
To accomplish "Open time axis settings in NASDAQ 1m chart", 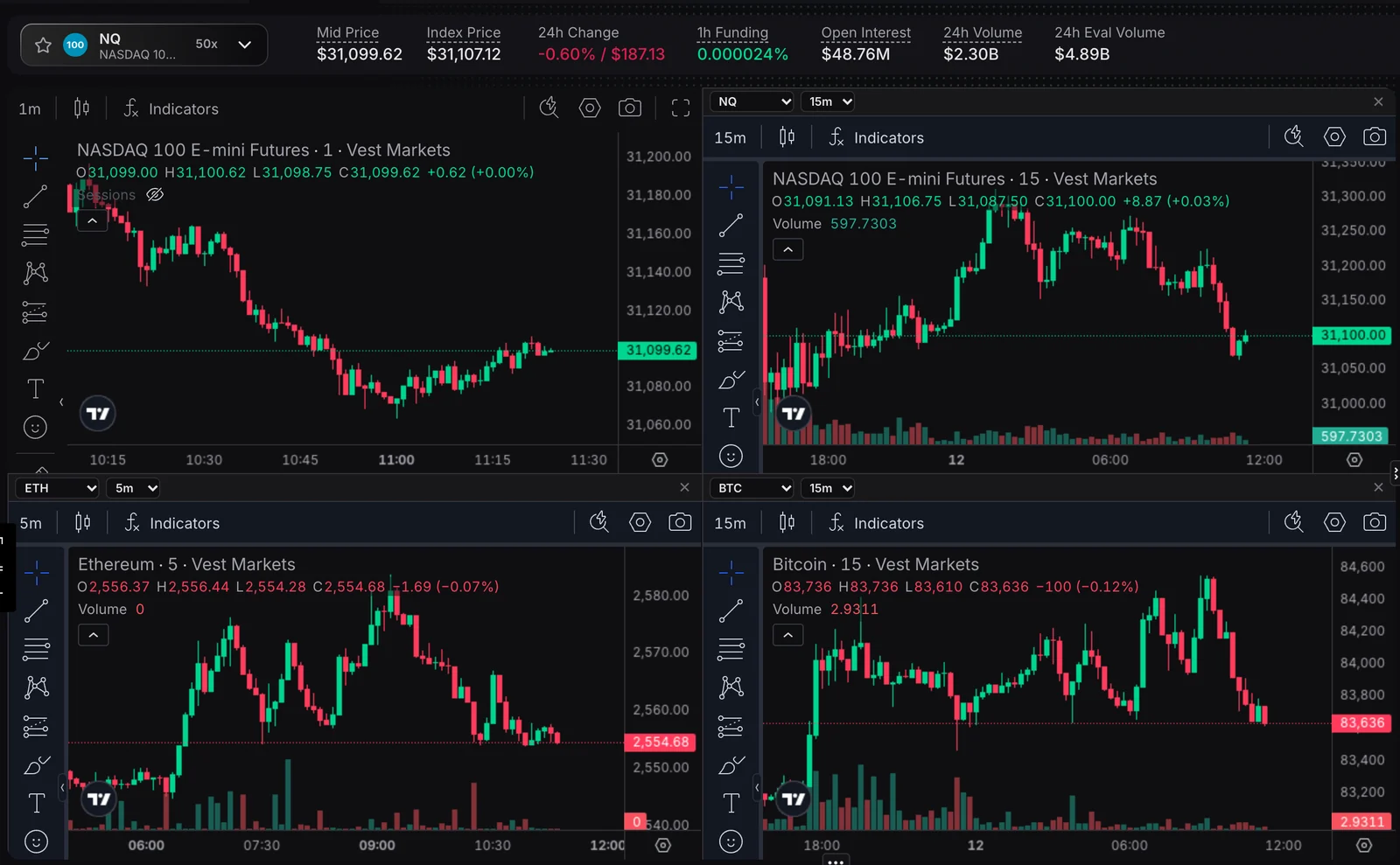I will click(x=661, y=459).
